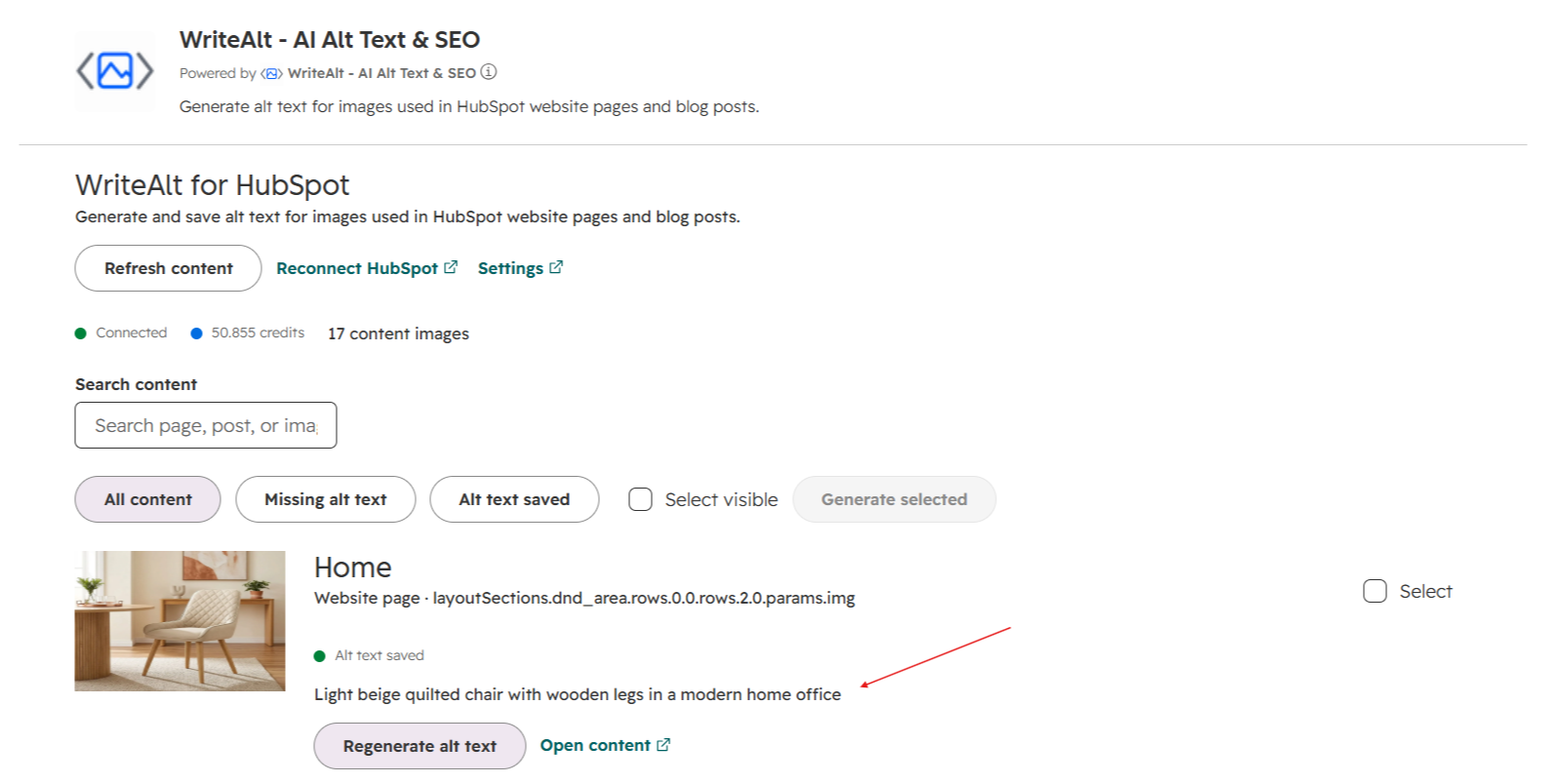Click the 'WriteAlt - AI Alt Text & SEO' title
This screenshot has height=784, width=1558.
(330, 40)
